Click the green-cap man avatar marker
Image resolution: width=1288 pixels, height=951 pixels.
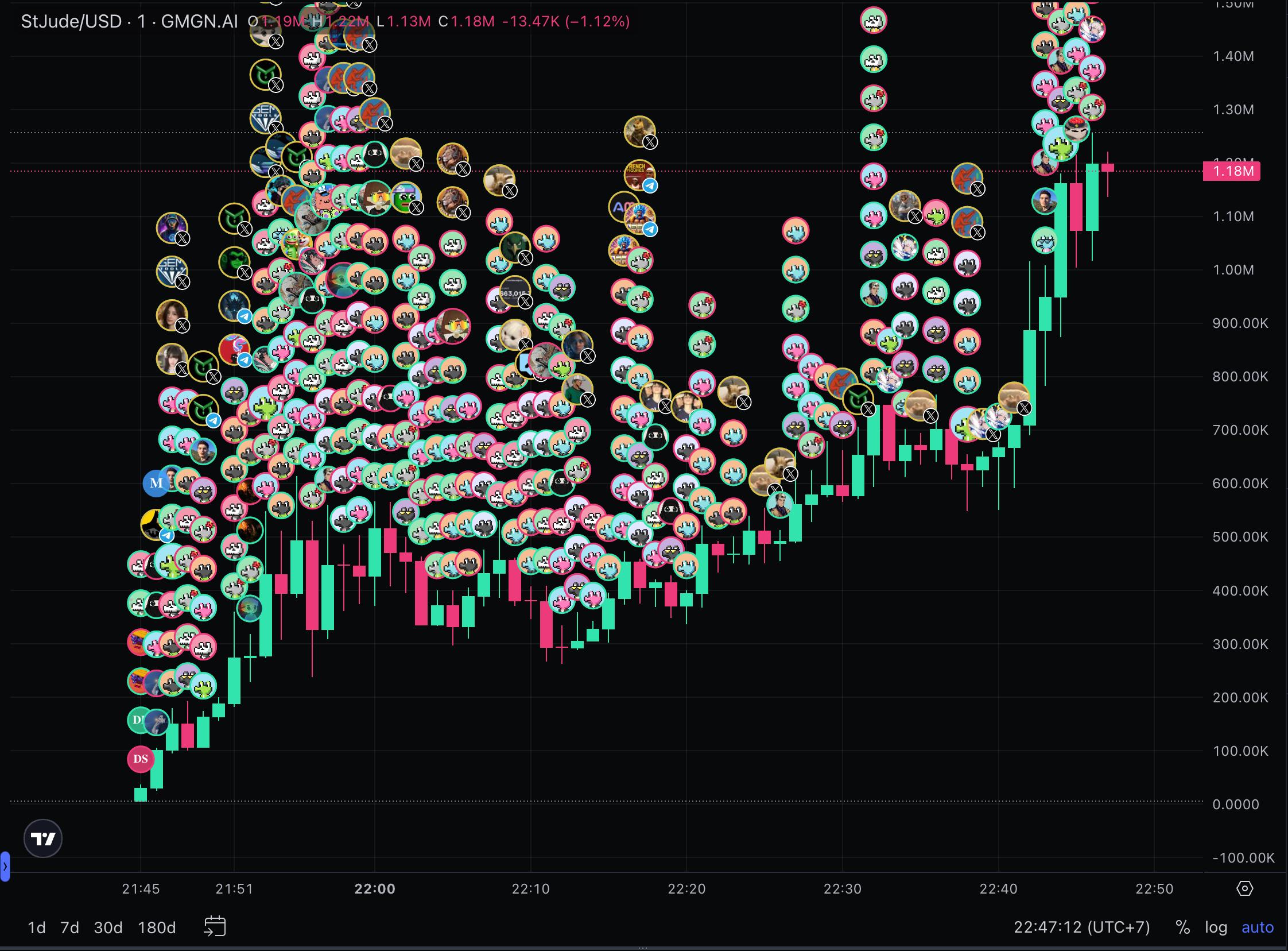[x=576, y=388]
